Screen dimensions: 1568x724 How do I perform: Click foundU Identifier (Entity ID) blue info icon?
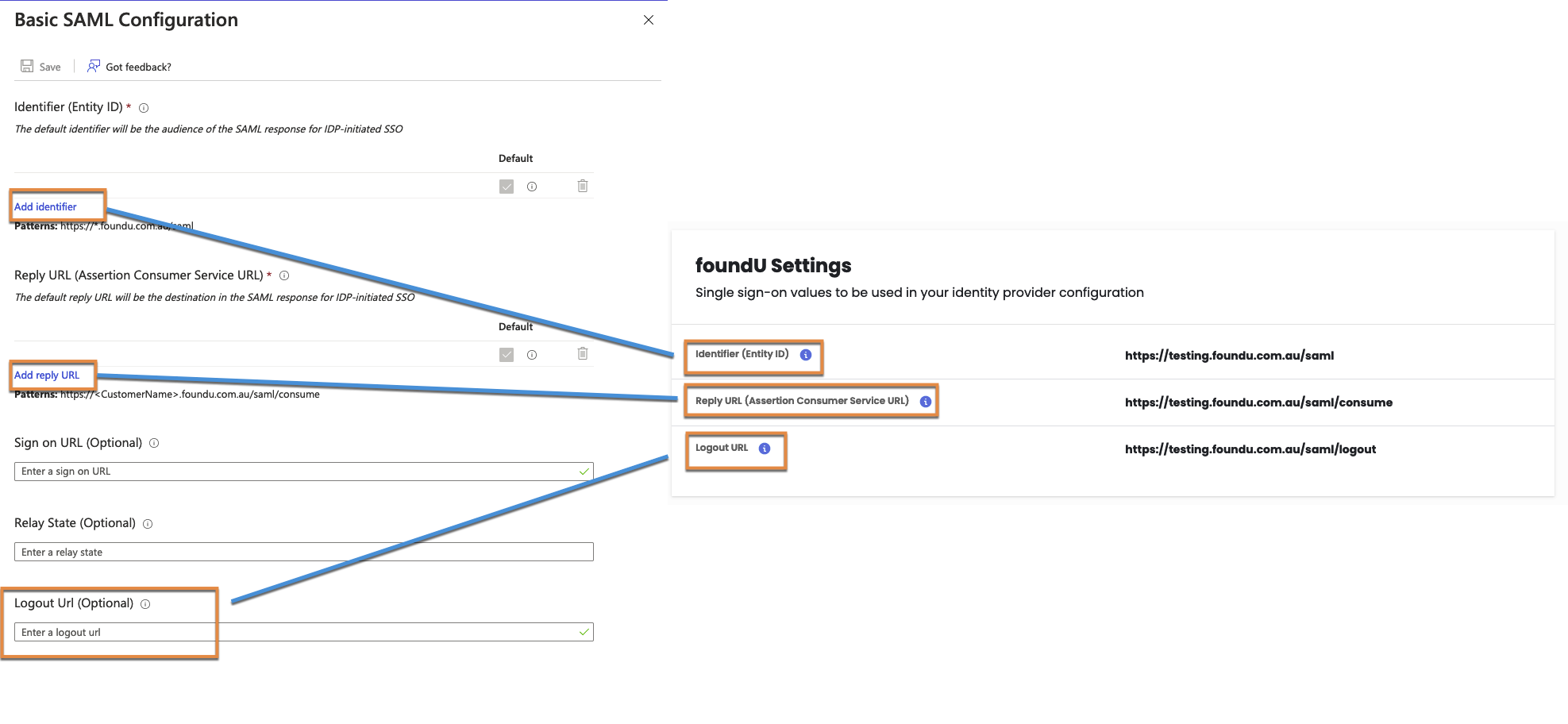(806, 355)
